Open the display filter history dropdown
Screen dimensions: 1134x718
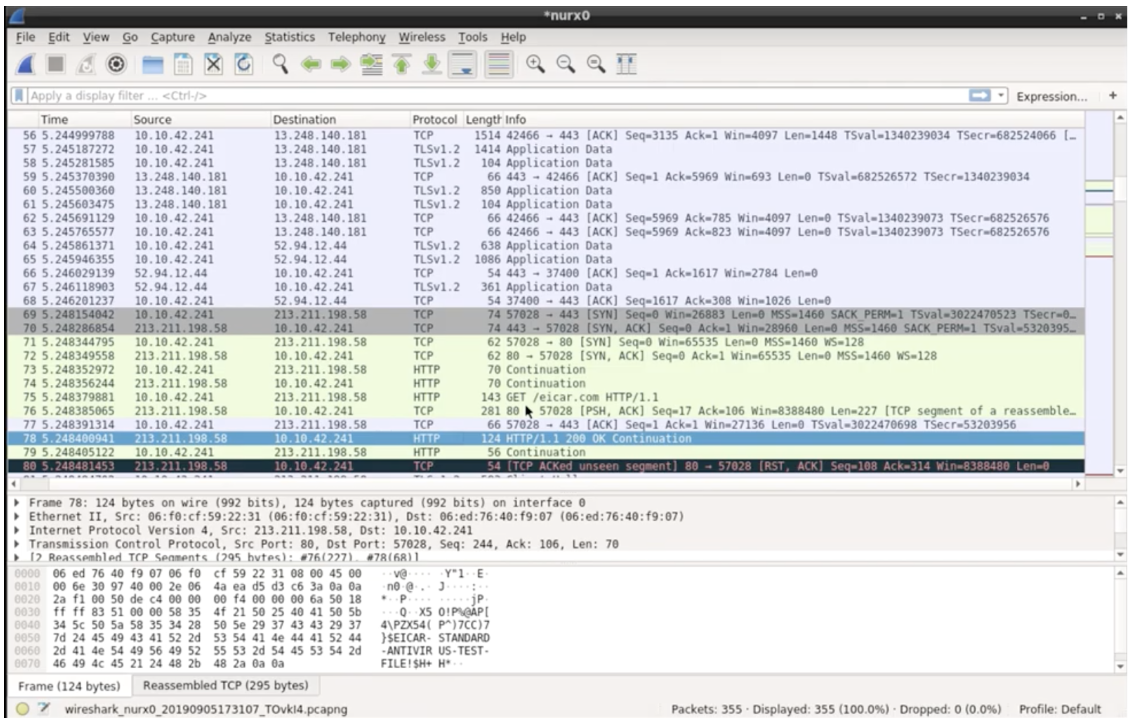point(1001,97)
